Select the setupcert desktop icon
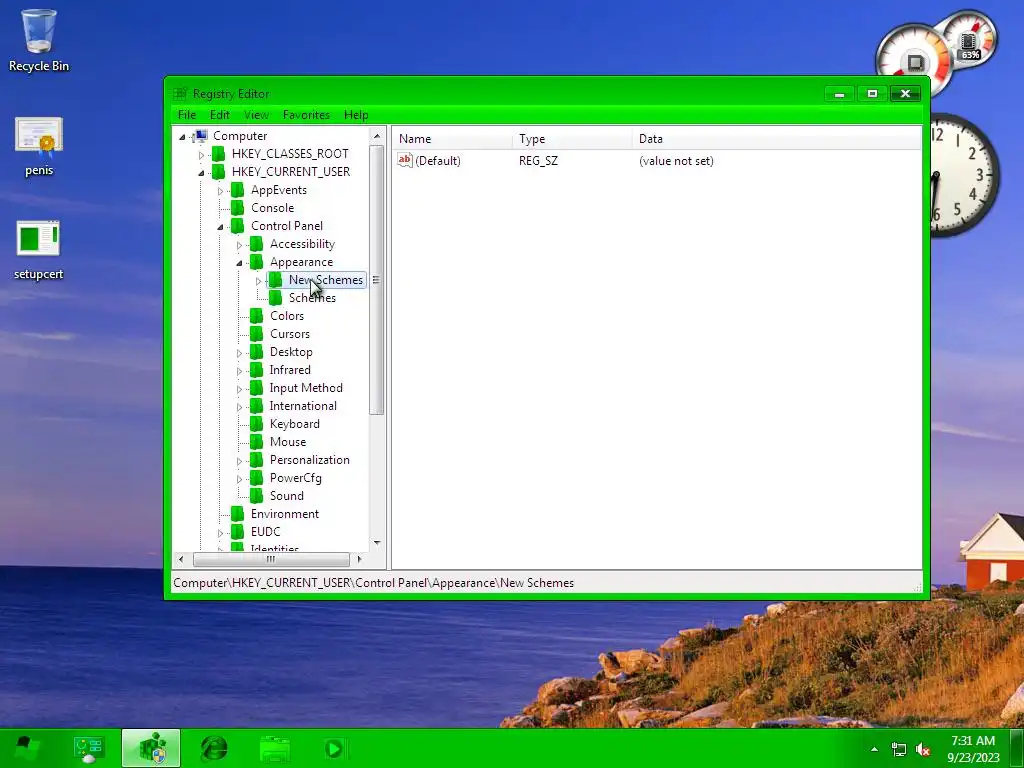This screenshot has height=768, width=1024. pyautogui.click(x=39, y=250)
